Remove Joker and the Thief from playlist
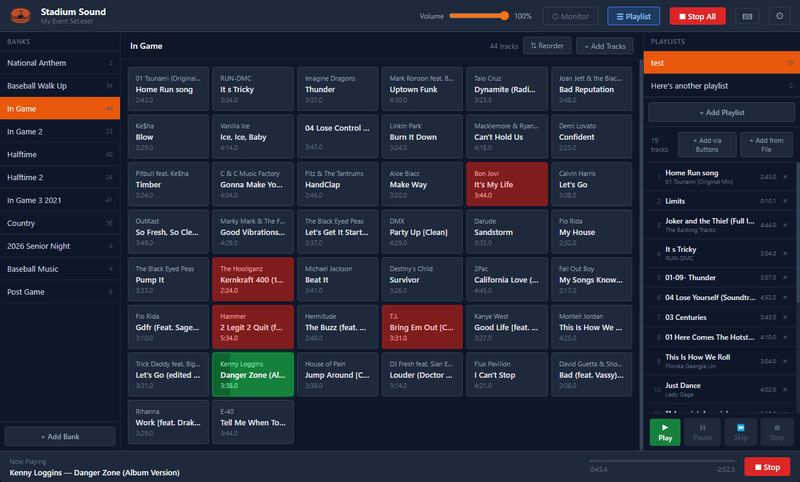The width and height of the screenshot is (800, 482). (x=785, y=225)
